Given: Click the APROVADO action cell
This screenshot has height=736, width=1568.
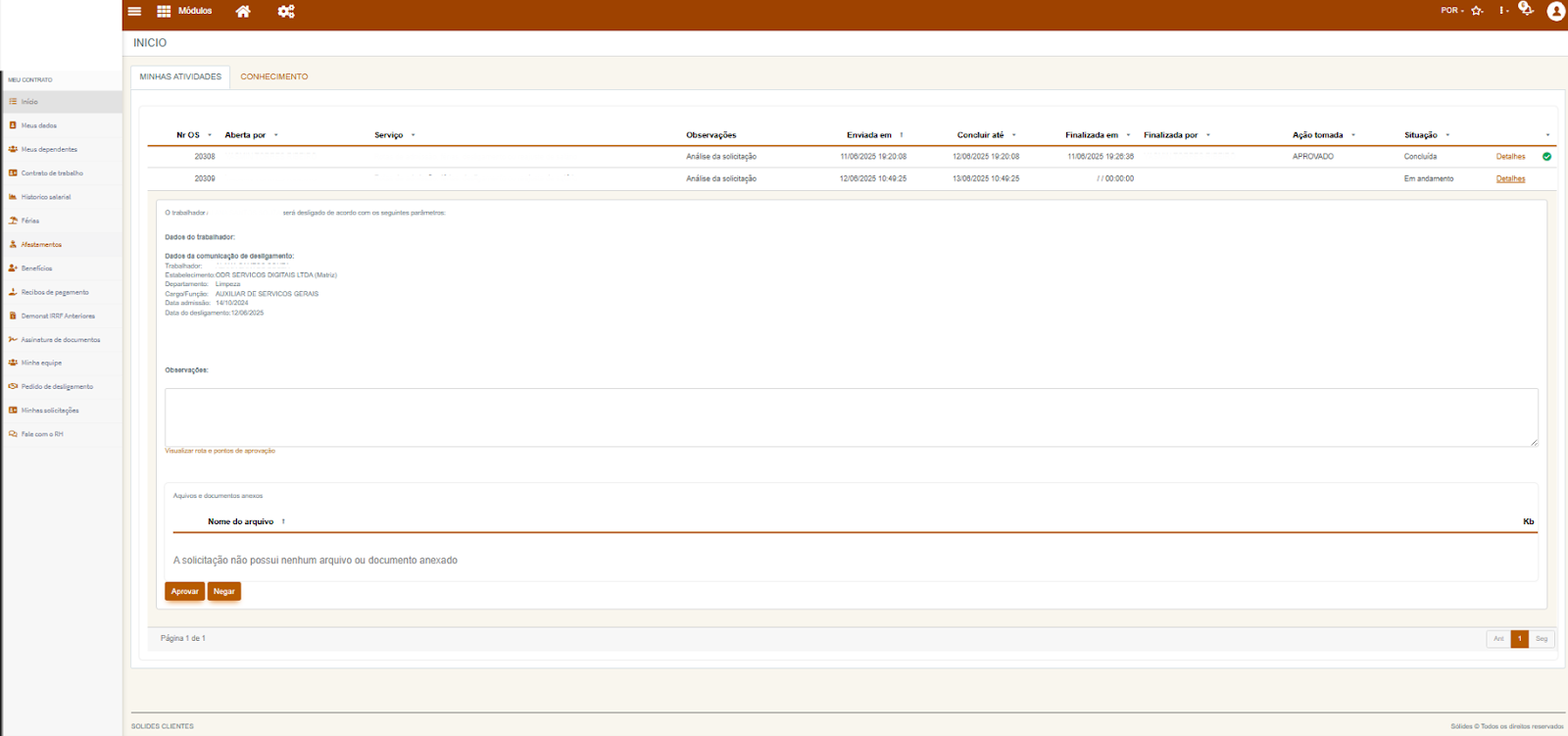Looking at the screenshot, I should coord(1313,157).
